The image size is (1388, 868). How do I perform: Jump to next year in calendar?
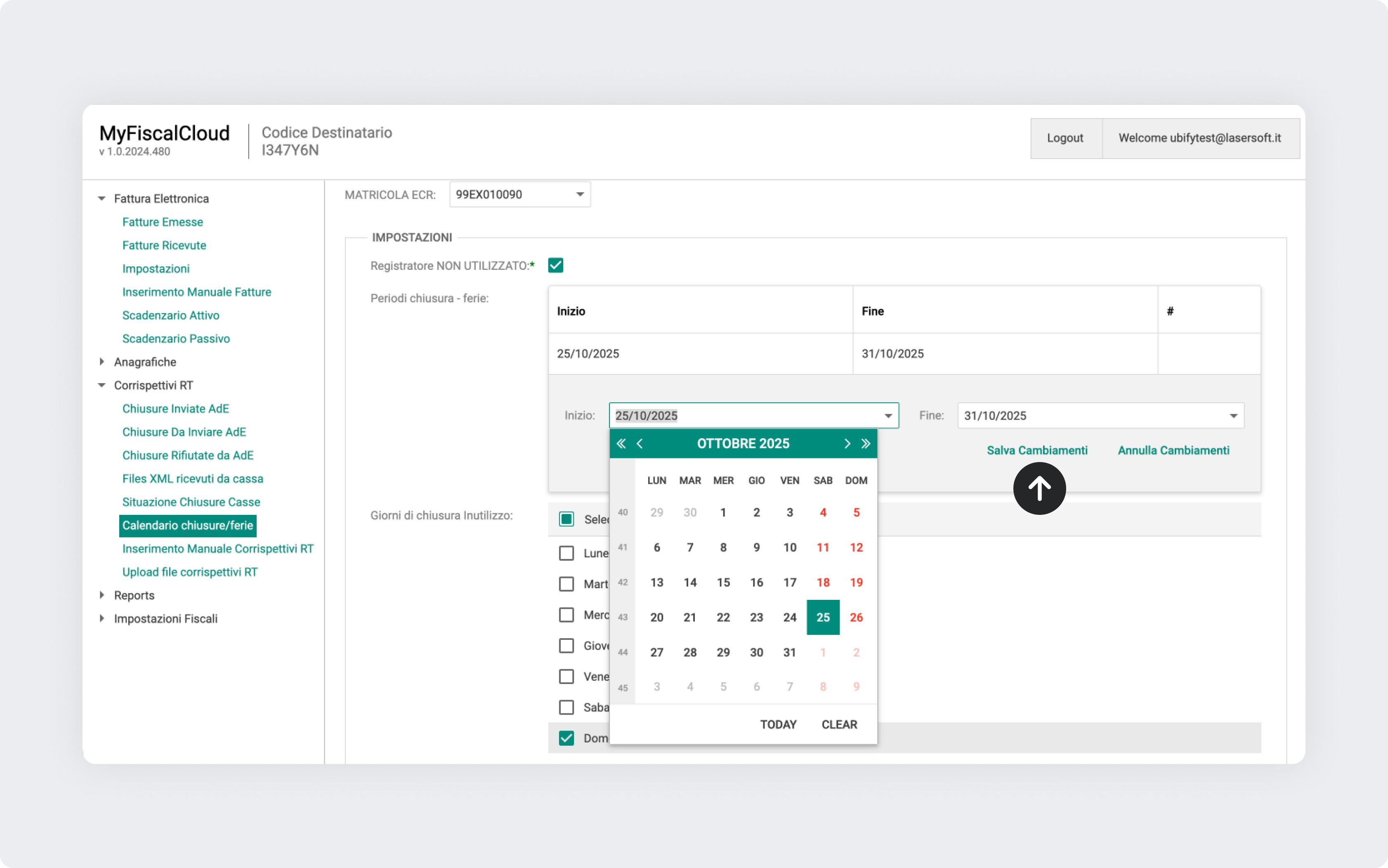click(866, 443)
